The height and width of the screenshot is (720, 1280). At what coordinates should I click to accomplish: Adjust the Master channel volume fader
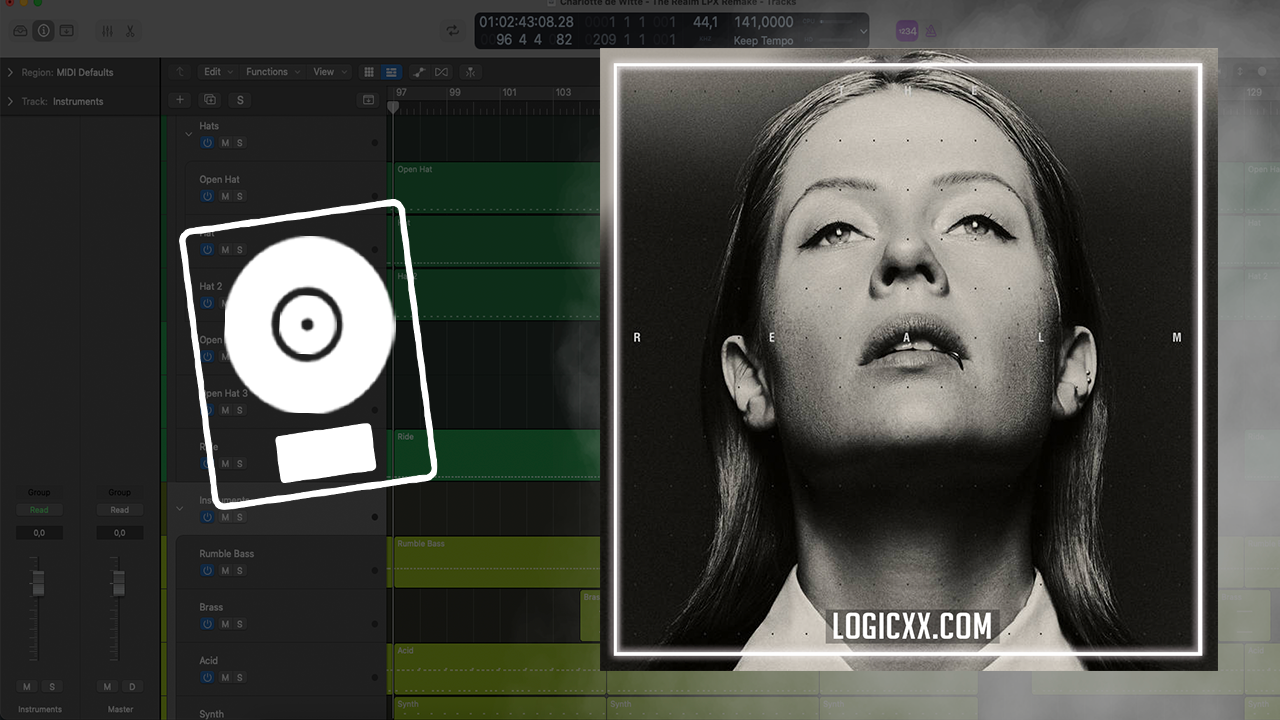tap(118, 583)
